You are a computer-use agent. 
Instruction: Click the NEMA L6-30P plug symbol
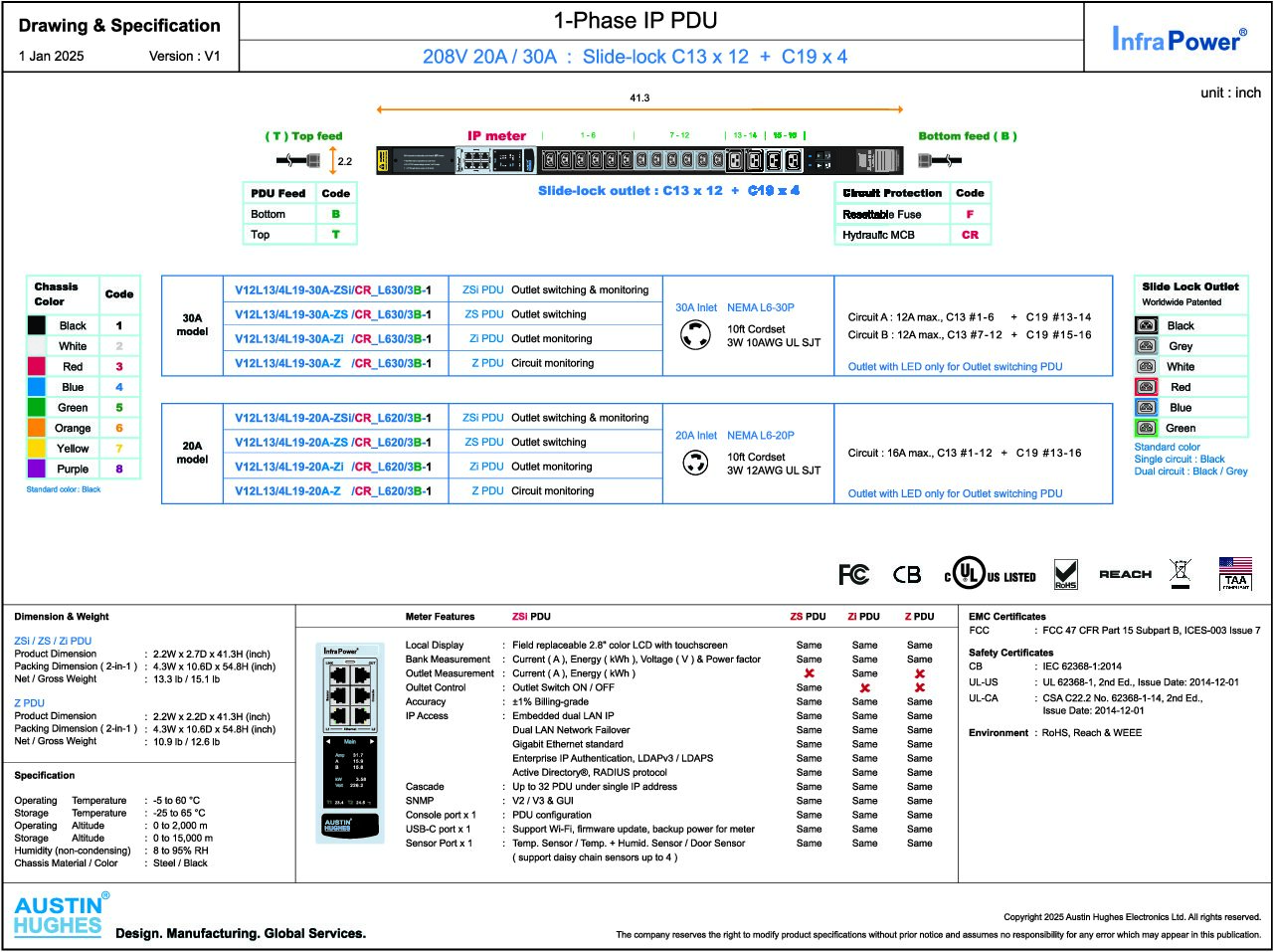pyautogui.click(x=695, y=335)
